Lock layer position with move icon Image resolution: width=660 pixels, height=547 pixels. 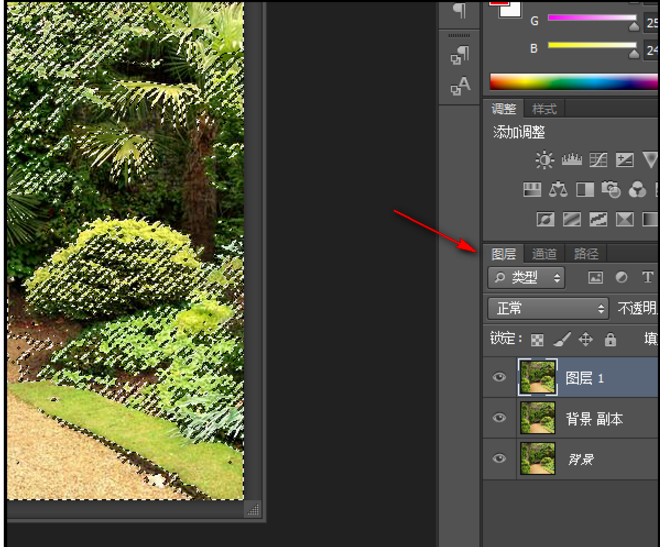586,339
